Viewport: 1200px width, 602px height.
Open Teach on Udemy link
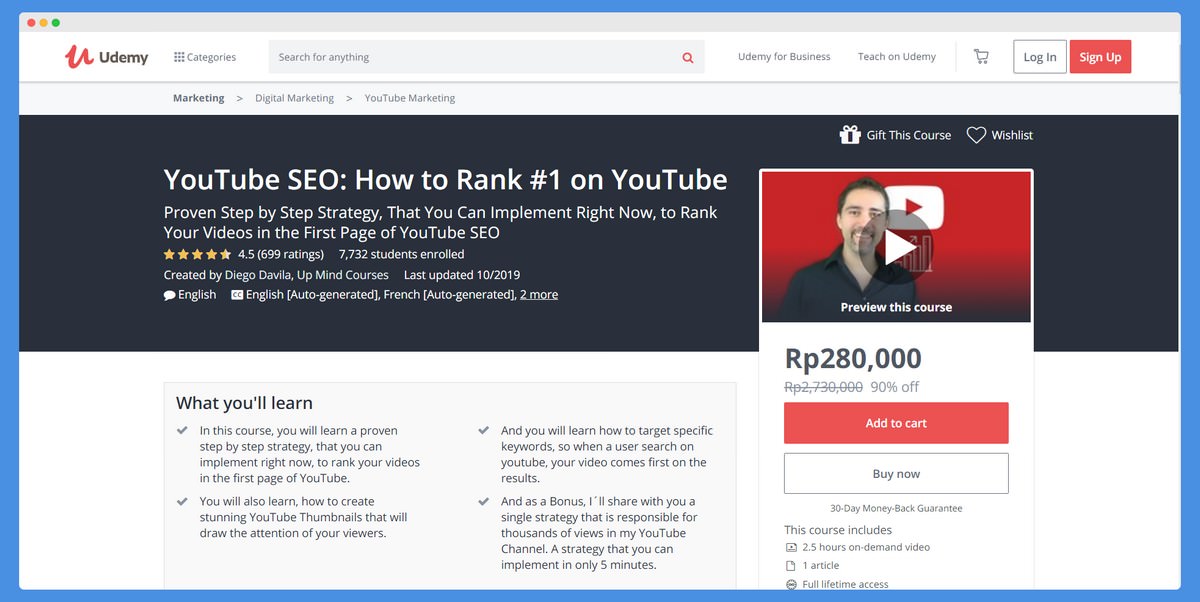tap(897, 57)
